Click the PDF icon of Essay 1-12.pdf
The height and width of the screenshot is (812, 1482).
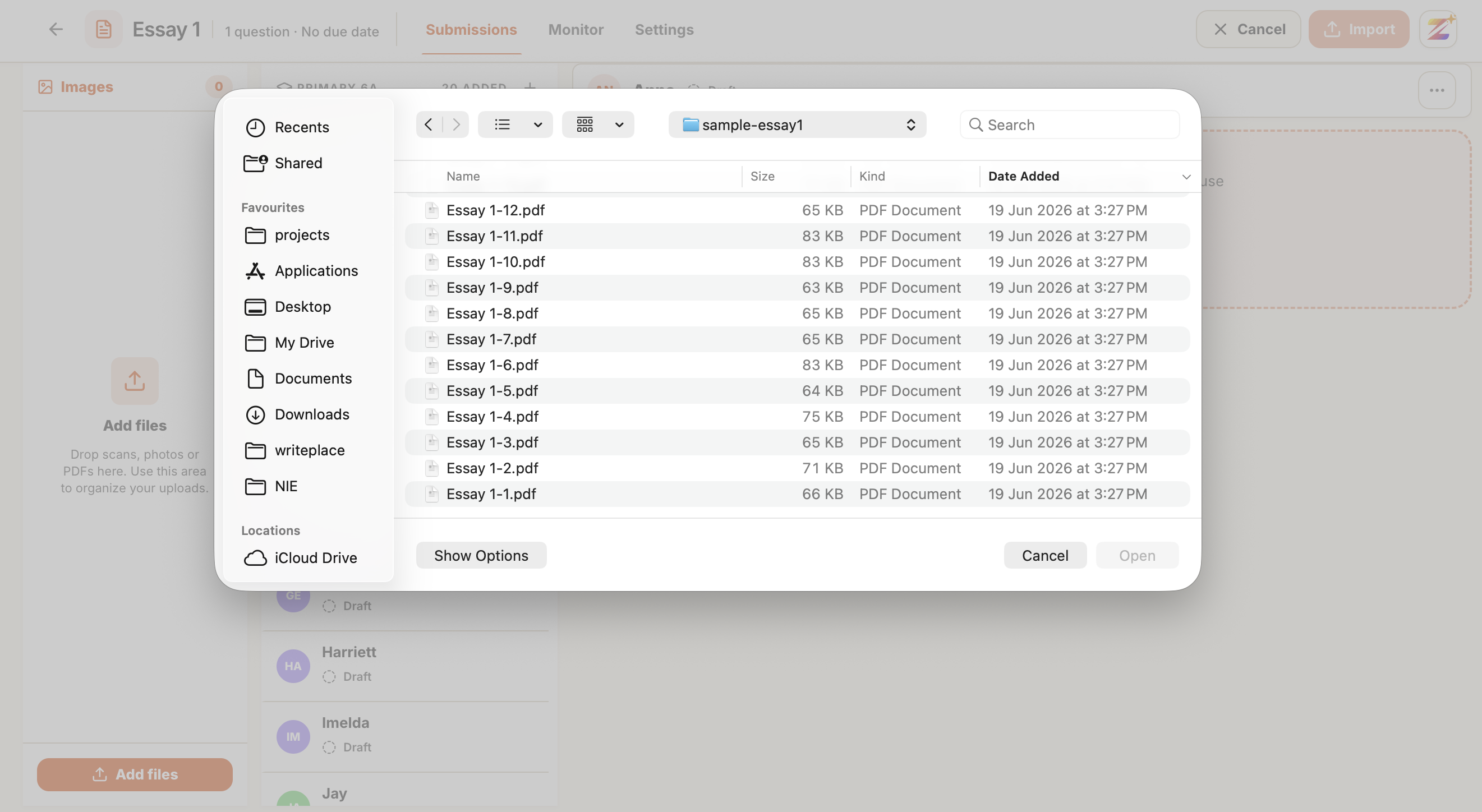point(431,210)
